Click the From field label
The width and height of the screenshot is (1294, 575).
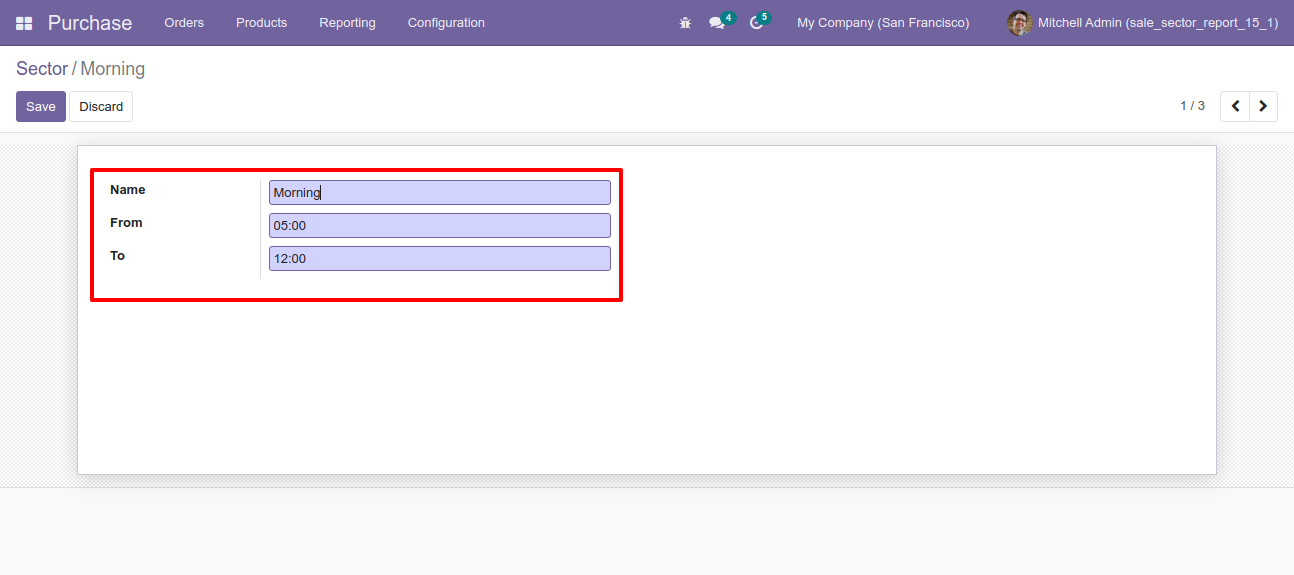pos(126,223)
